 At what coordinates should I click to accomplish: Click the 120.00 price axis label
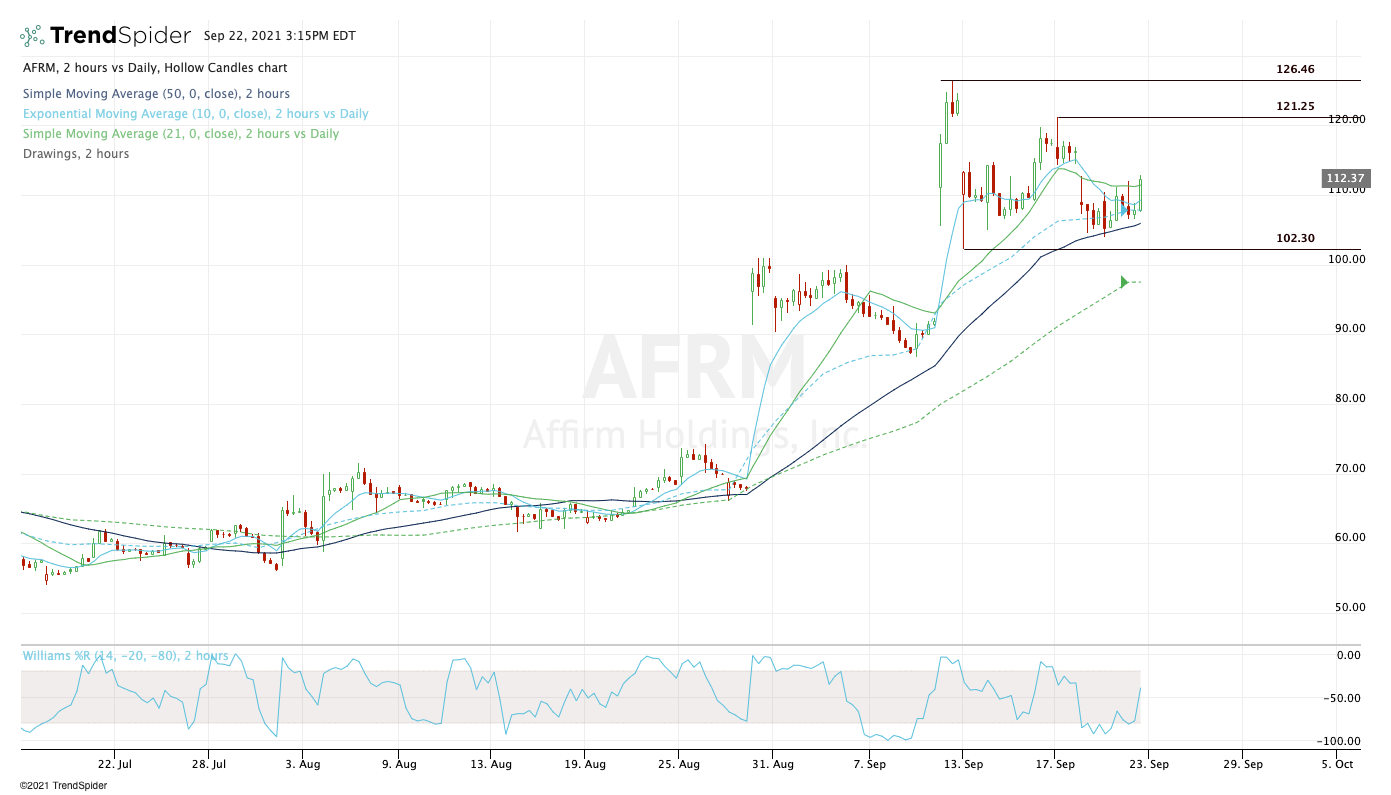tap(1346, 119)
